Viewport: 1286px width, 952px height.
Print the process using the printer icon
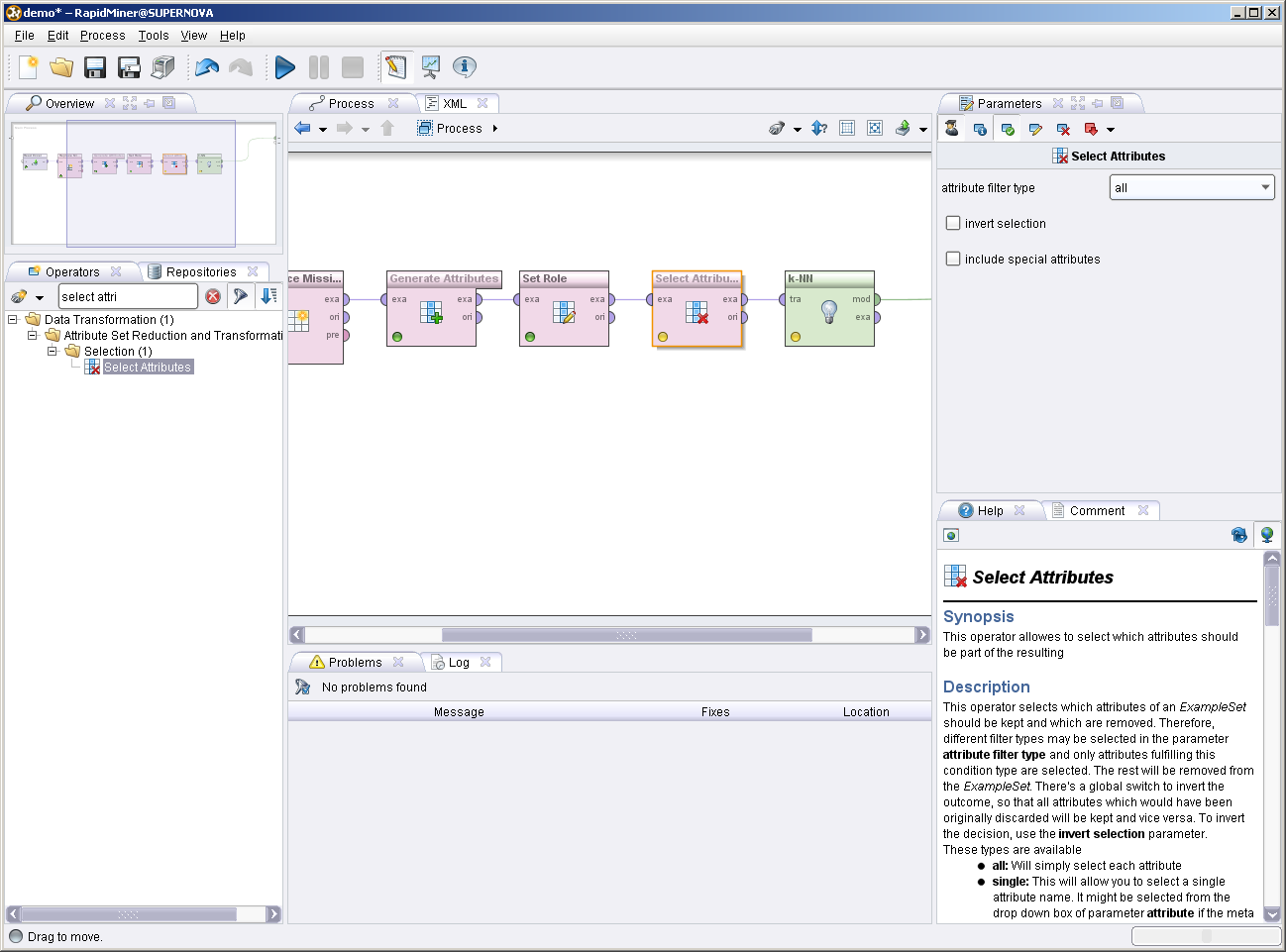[x=162, y=67]
